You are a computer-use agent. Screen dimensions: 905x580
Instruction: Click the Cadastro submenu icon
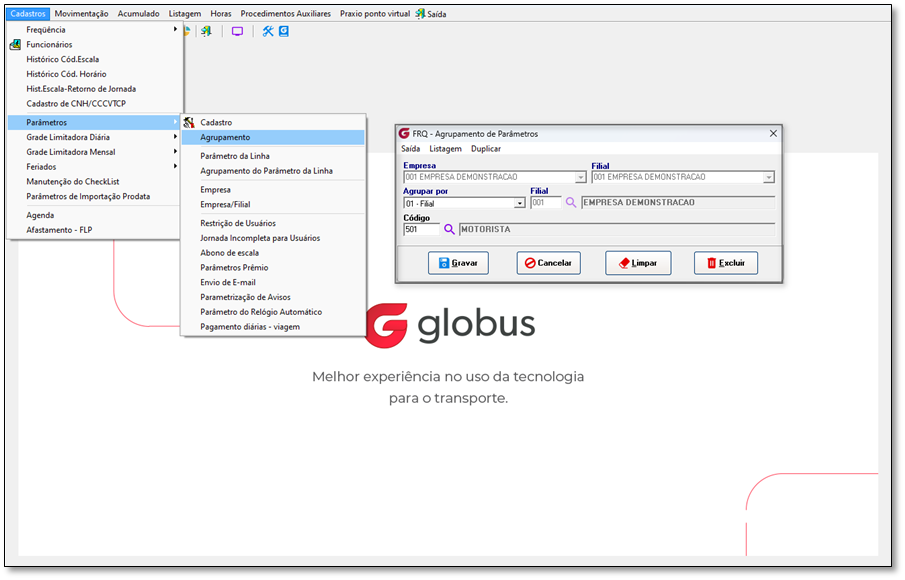point(189,122)
